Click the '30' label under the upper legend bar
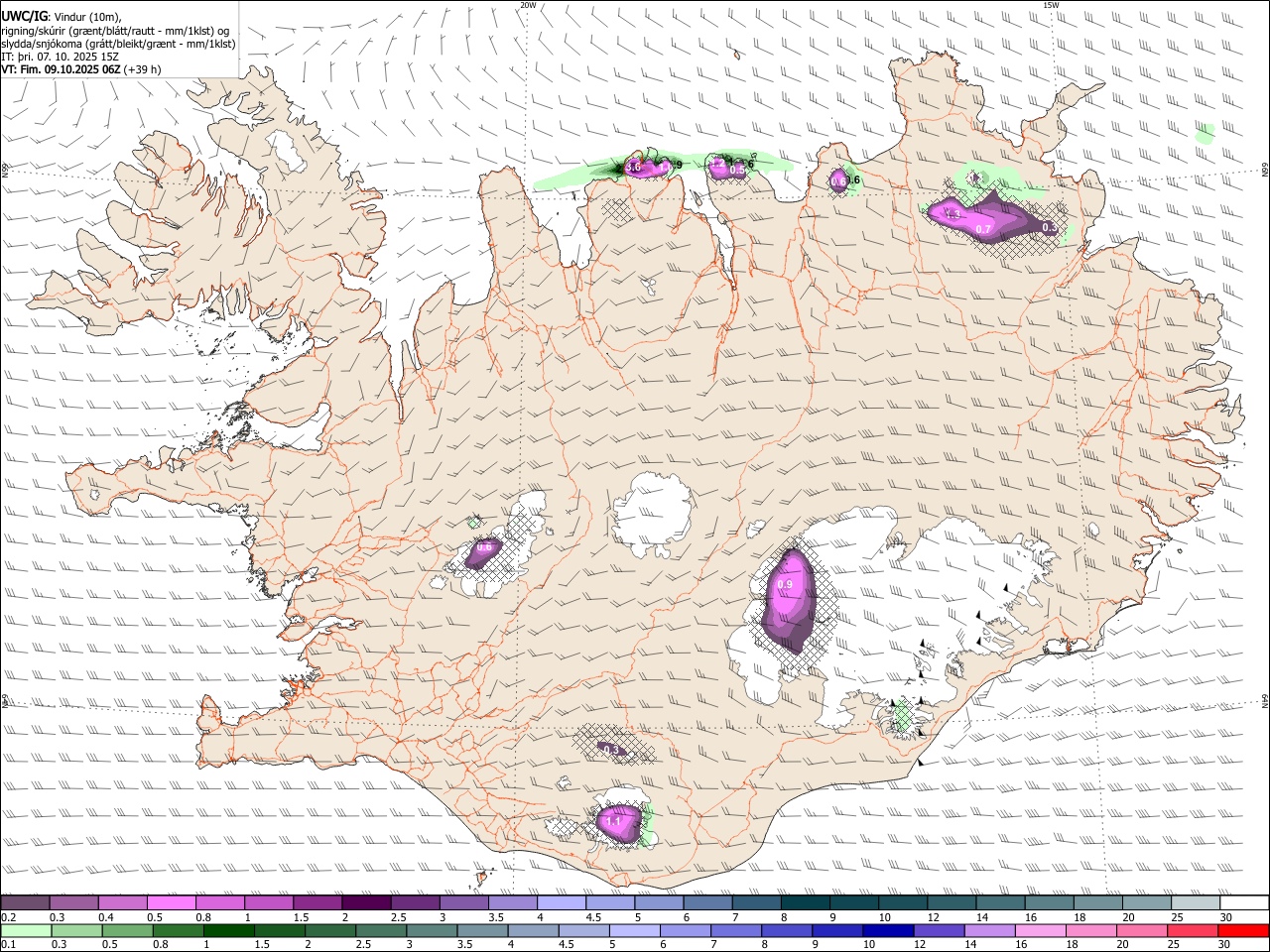 pyautogui.click(x=1226, y=917)
